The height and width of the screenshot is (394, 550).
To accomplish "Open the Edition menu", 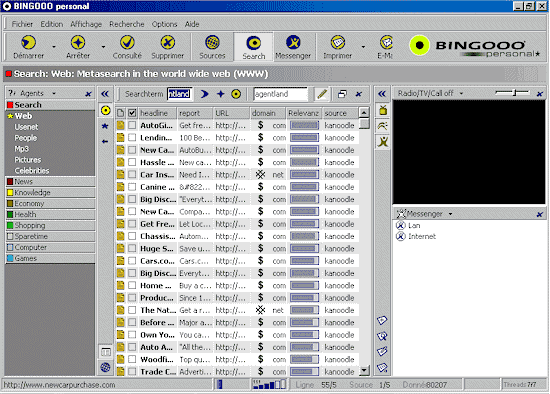I will pyautogui.click(x=52, y=24).
